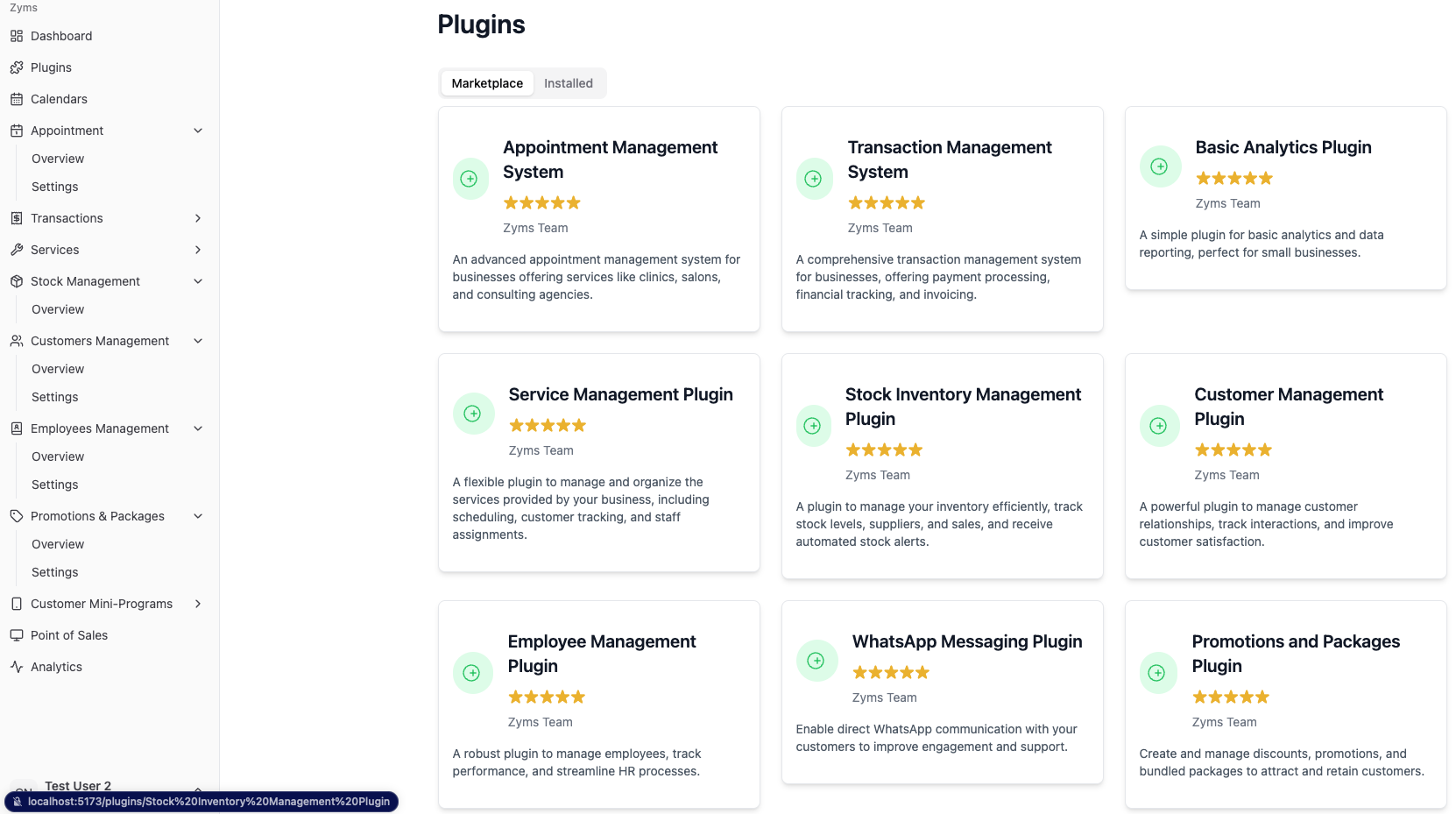1456x814 pixels.
Task: Open Overview under Employees Management
Action: (58, 457)
